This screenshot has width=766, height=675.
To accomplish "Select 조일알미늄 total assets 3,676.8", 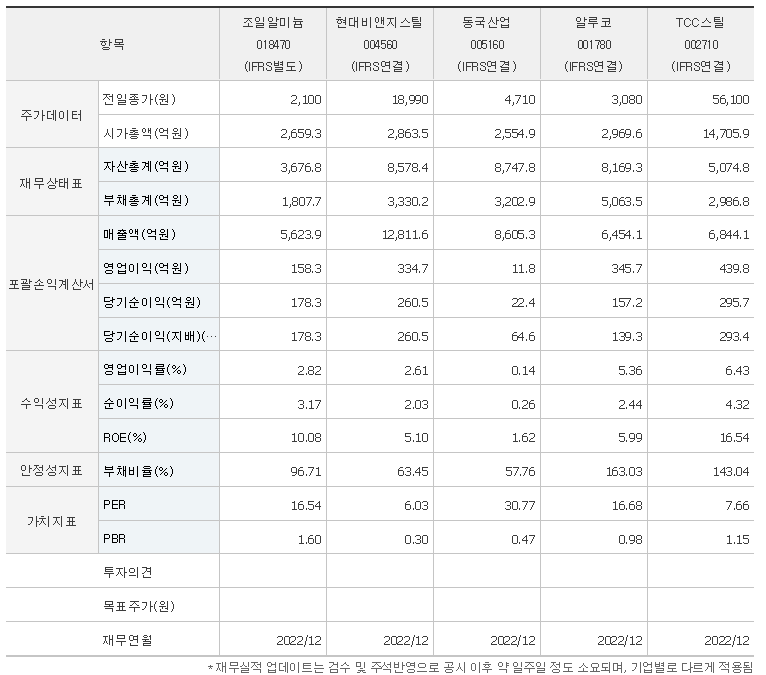I will click(300, 168).
